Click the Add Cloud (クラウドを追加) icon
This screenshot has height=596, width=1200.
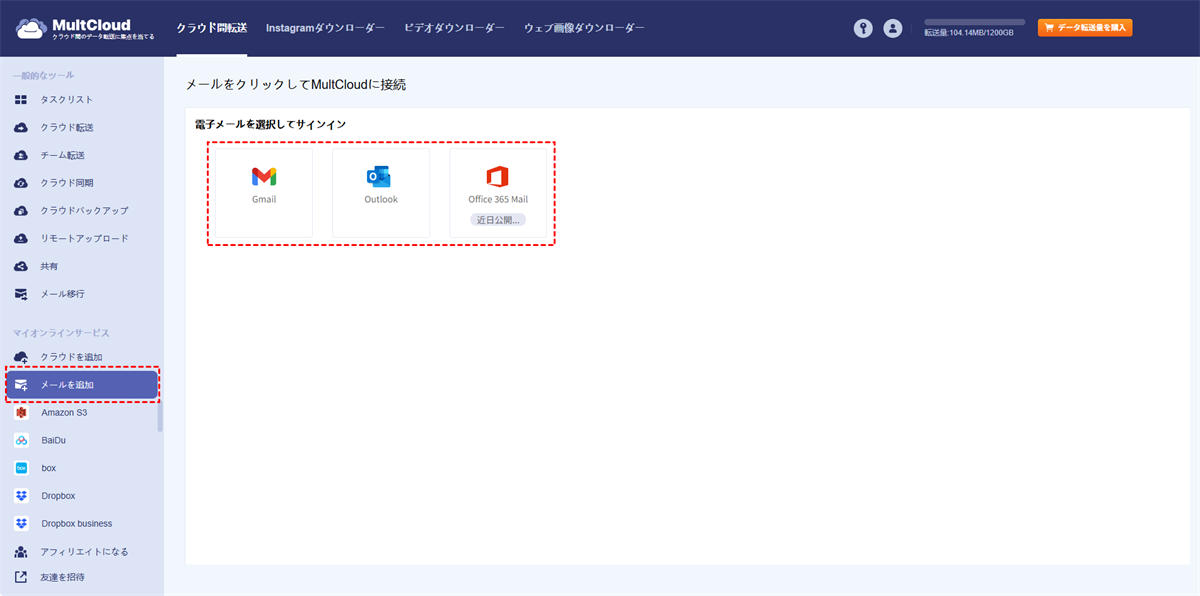(x=21, y=357)
